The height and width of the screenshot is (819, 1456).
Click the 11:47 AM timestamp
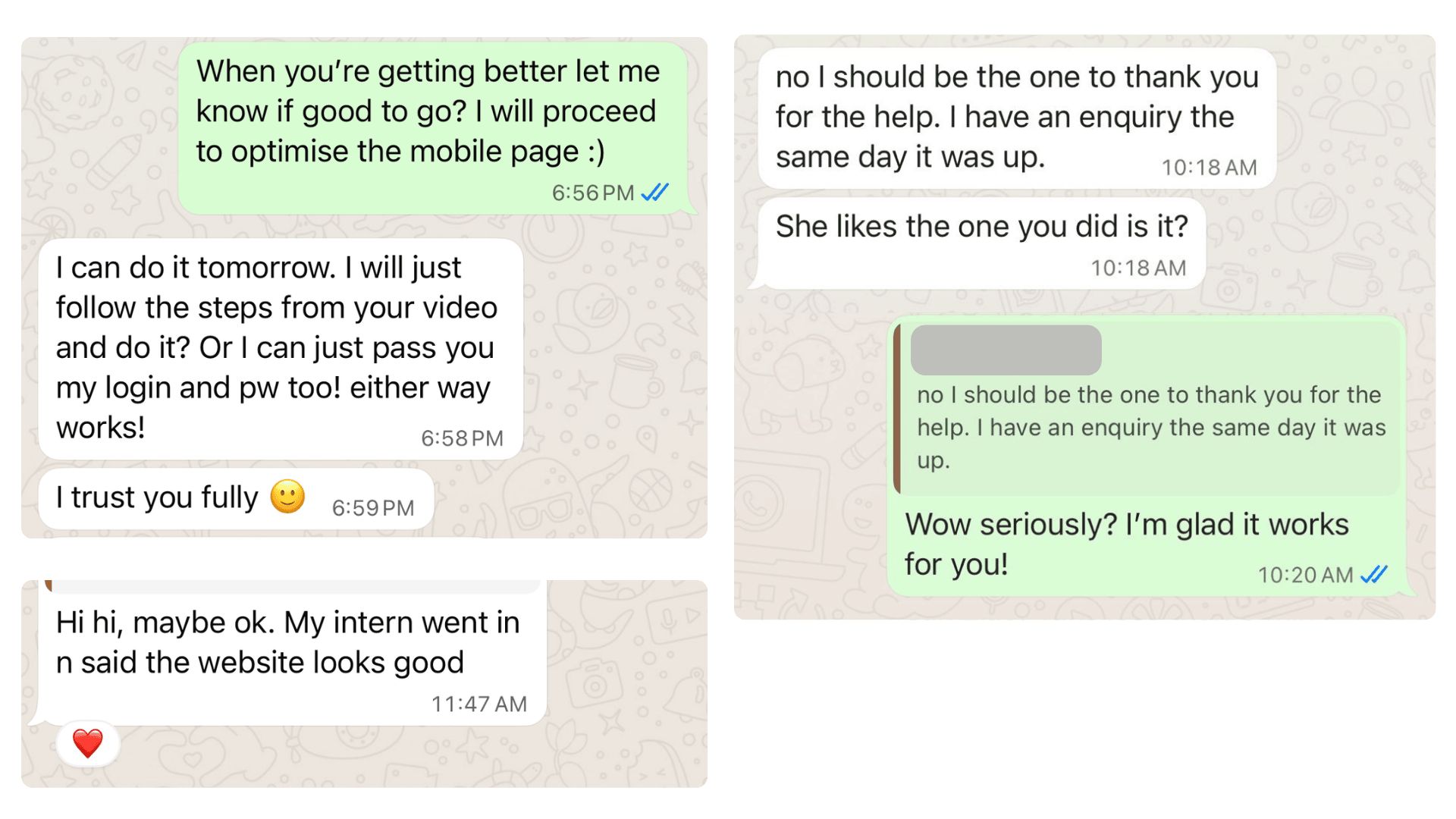[479, 704]
